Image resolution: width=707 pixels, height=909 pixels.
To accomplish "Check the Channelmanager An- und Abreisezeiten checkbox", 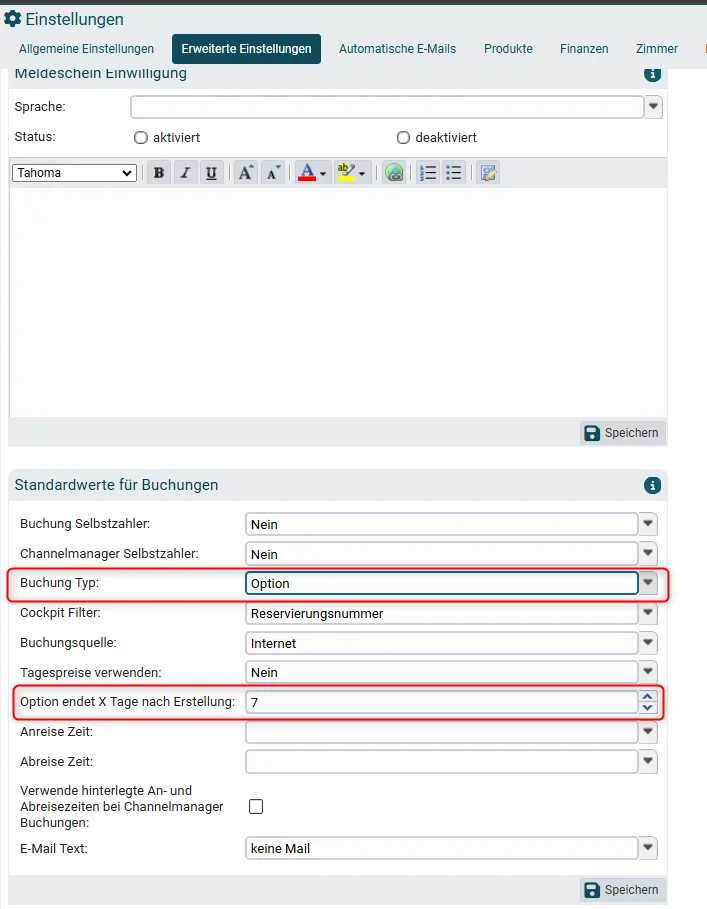I will [x=256, y=806].
